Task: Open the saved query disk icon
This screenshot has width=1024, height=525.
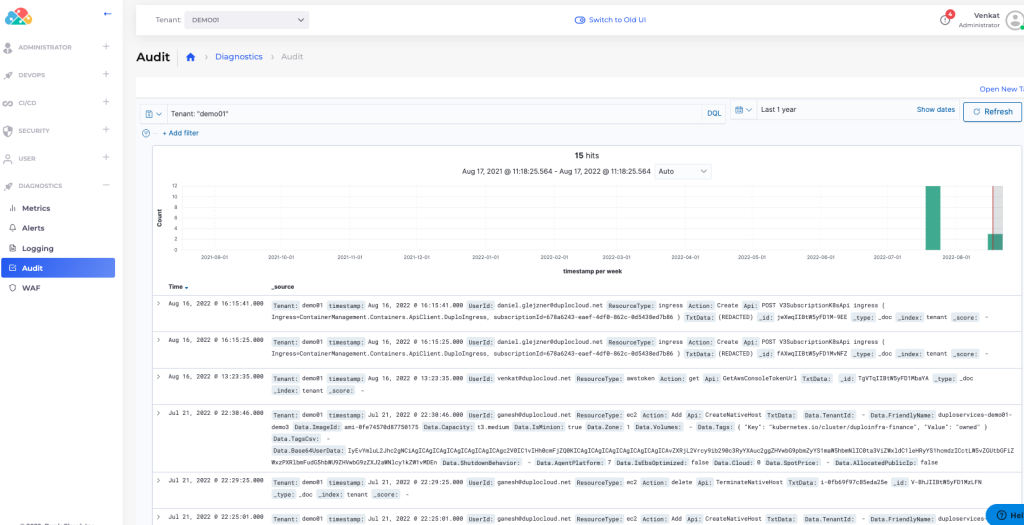Action: (150, 113)
